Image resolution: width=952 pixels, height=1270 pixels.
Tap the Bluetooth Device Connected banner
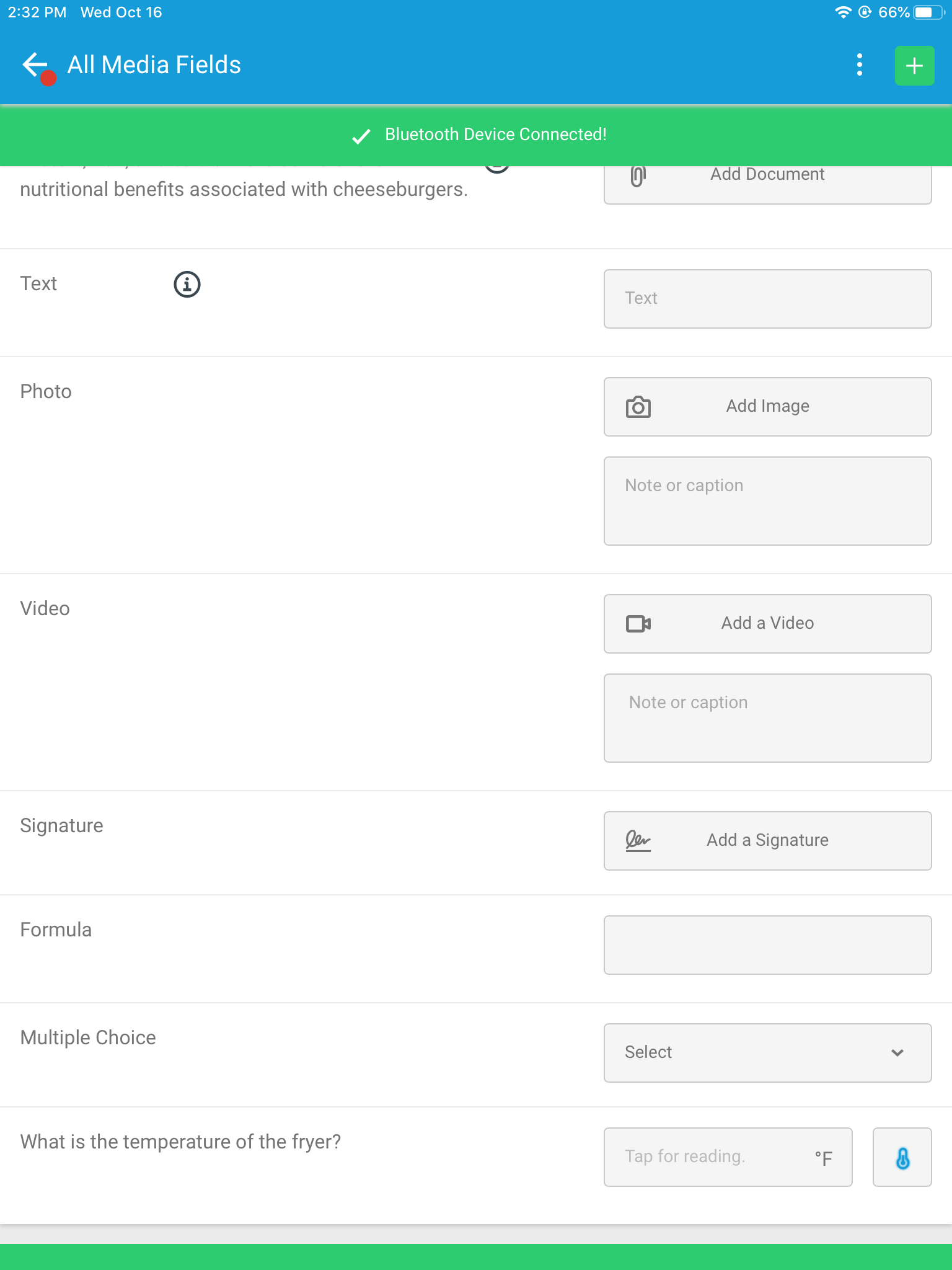coord(476,135)
